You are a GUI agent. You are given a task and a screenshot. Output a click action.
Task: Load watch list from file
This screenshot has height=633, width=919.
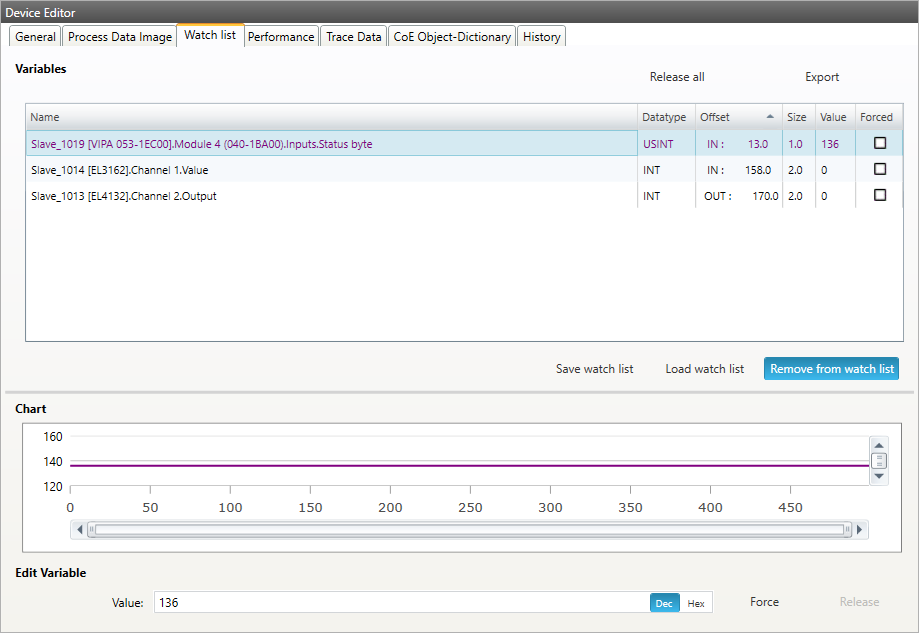pyautogui.click(x=704, y=369)
